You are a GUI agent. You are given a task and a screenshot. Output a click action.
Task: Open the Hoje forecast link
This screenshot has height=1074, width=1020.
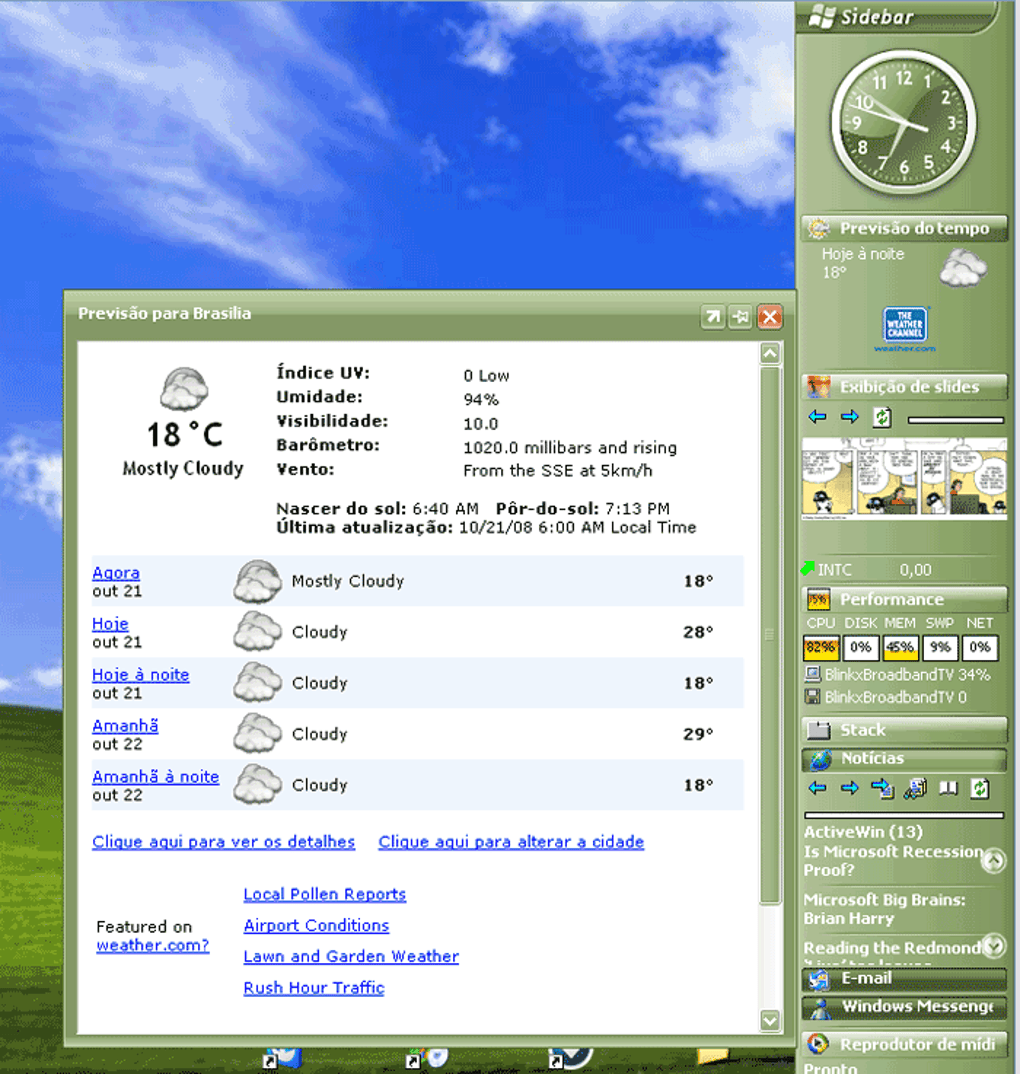pos(110,624)
